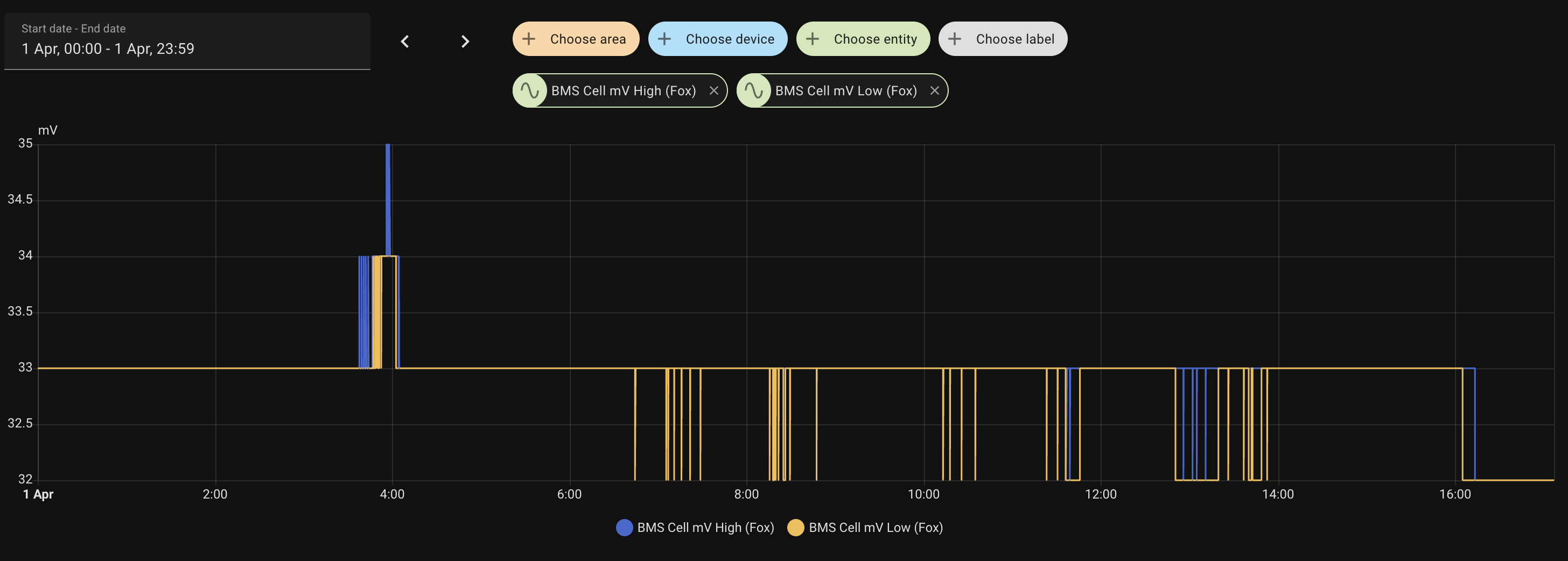The width and height of the screenshot is (1568, 561).
Task: Click the plus icon on Choose device
Action: 664,39
